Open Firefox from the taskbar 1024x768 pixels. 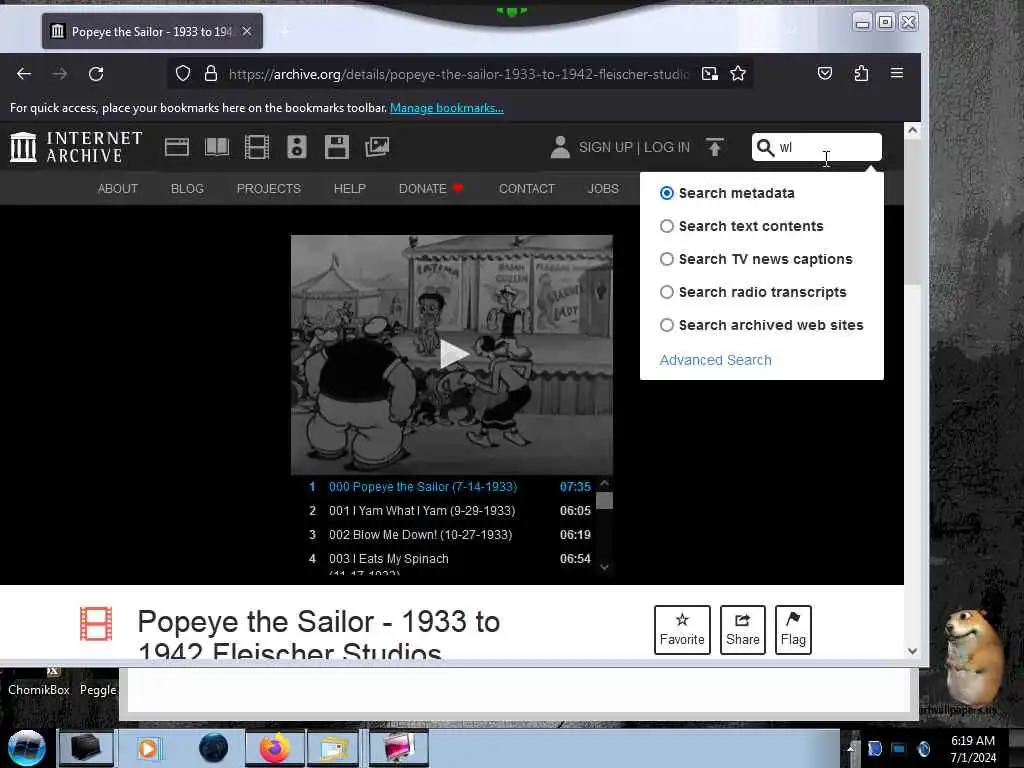pyautogui.click(x=274, y=748)
